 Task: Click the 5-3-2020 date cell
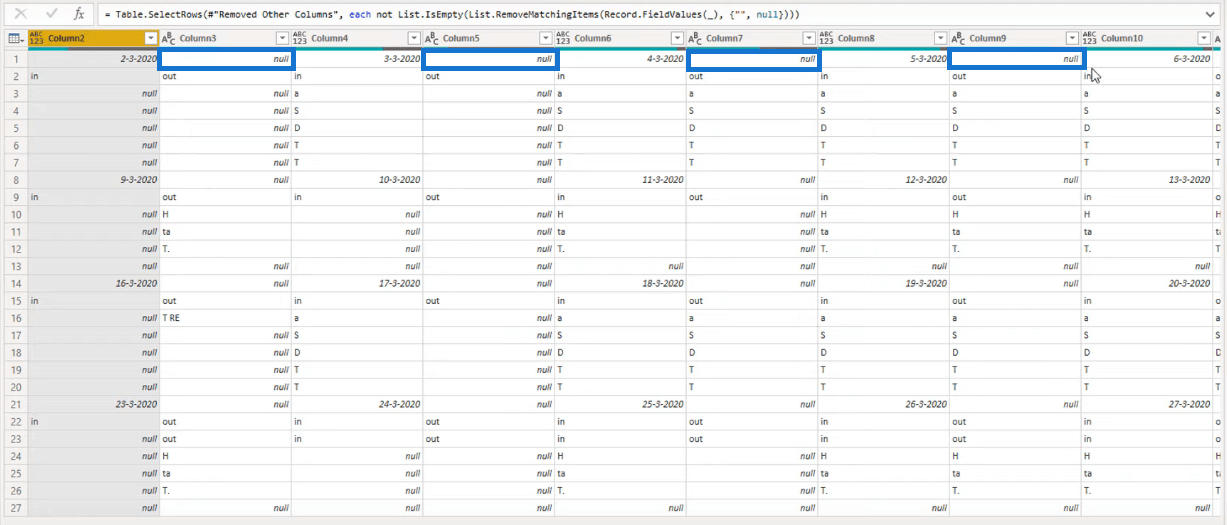(883, 59)
